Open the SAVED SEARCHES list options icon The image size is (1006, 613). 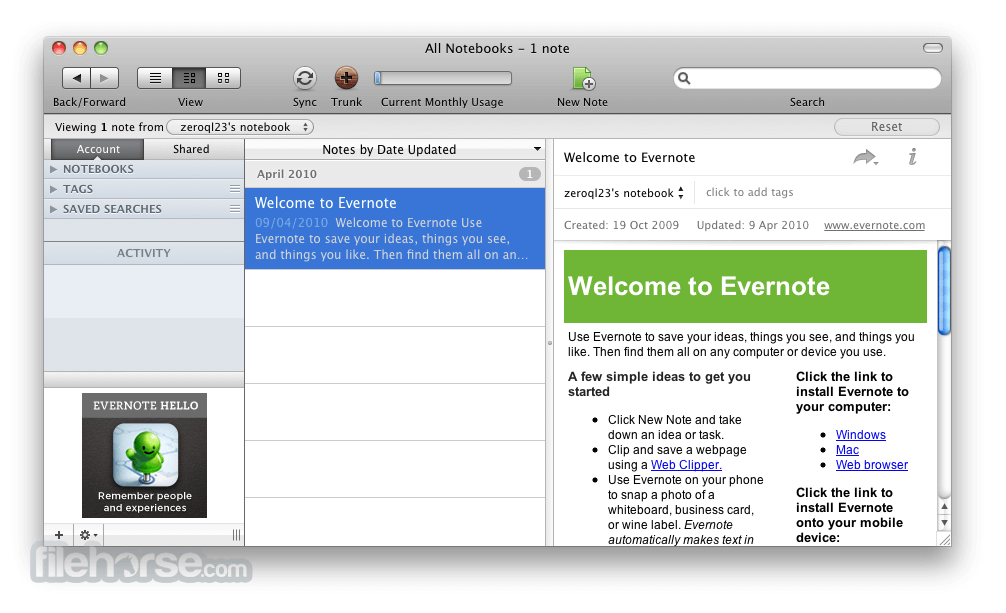pyautogui.click(x=235, y=209)
